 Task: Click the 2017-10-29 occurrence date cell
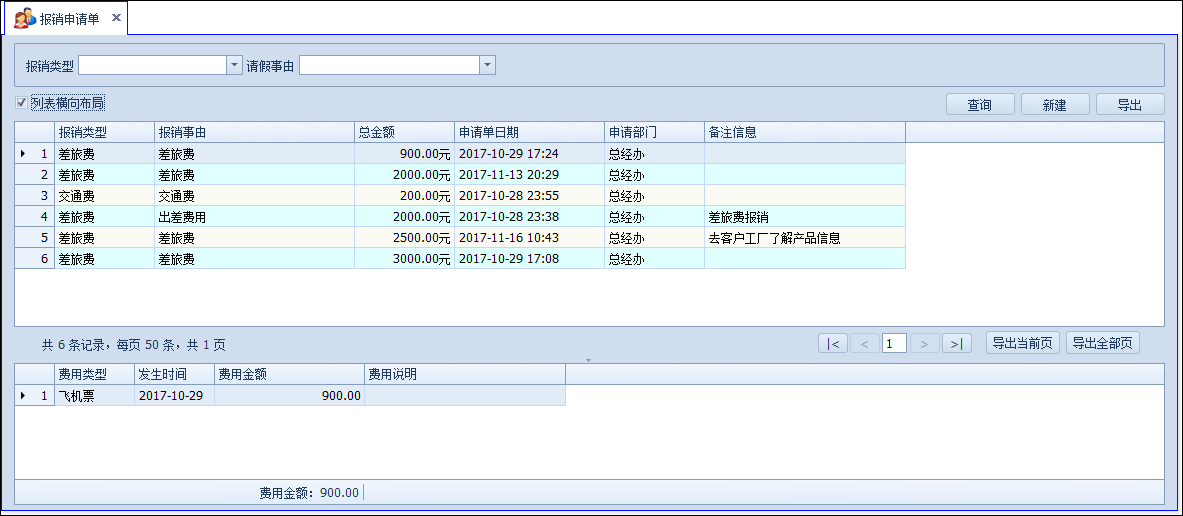point(174,395)
